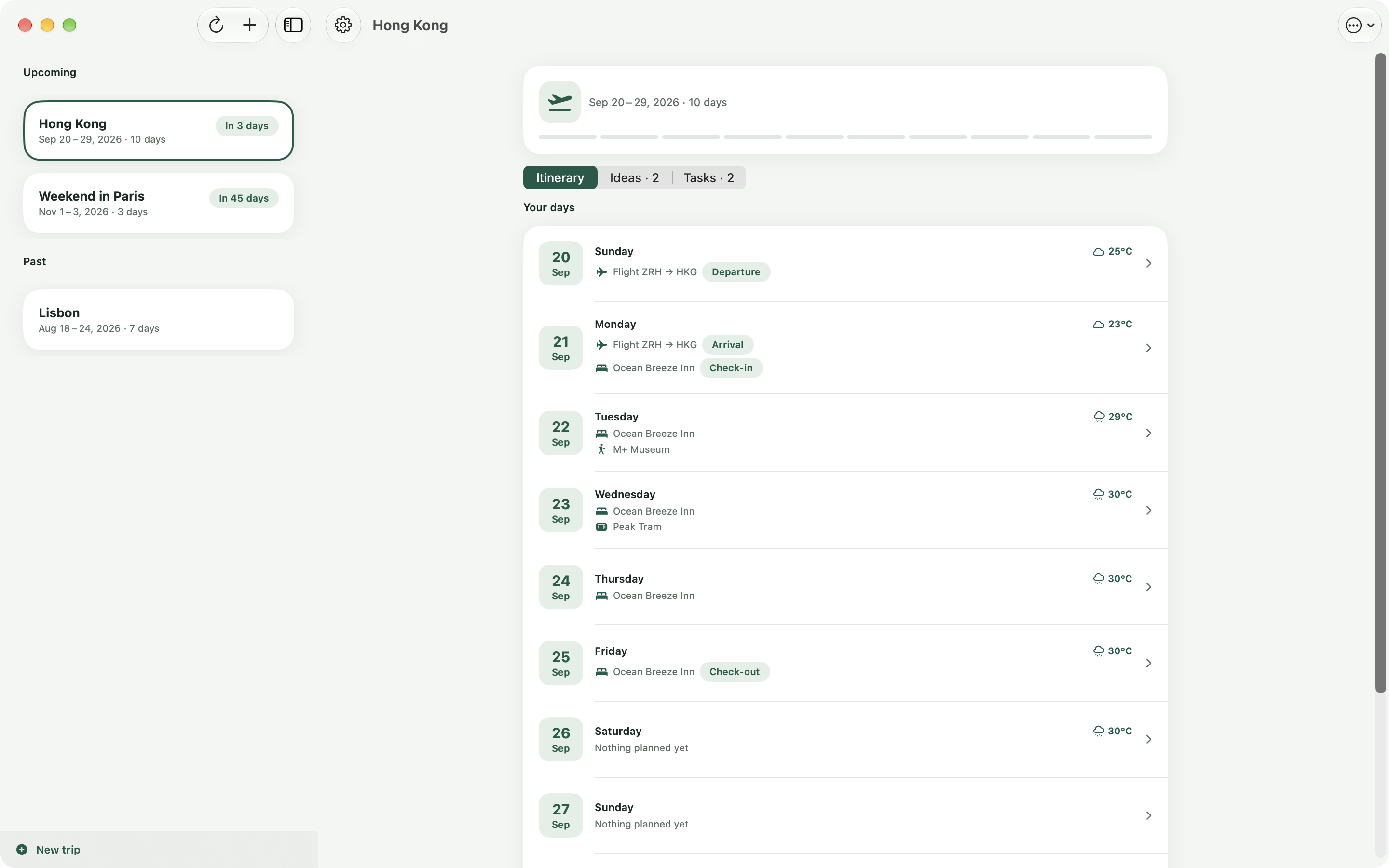Screen dimensions: 1389x868
Task: Click the Check-out tag on Friday
Action: (x=734, y=672)
